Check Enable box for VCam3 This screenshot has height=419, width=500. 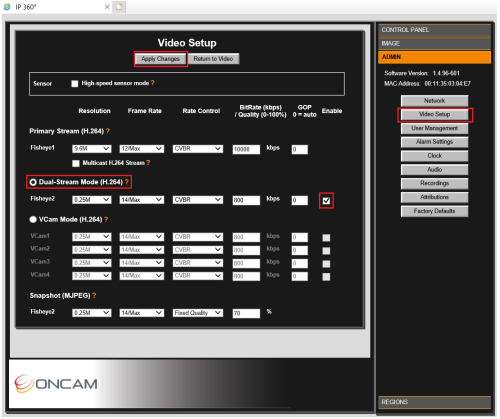pos(326,264)
